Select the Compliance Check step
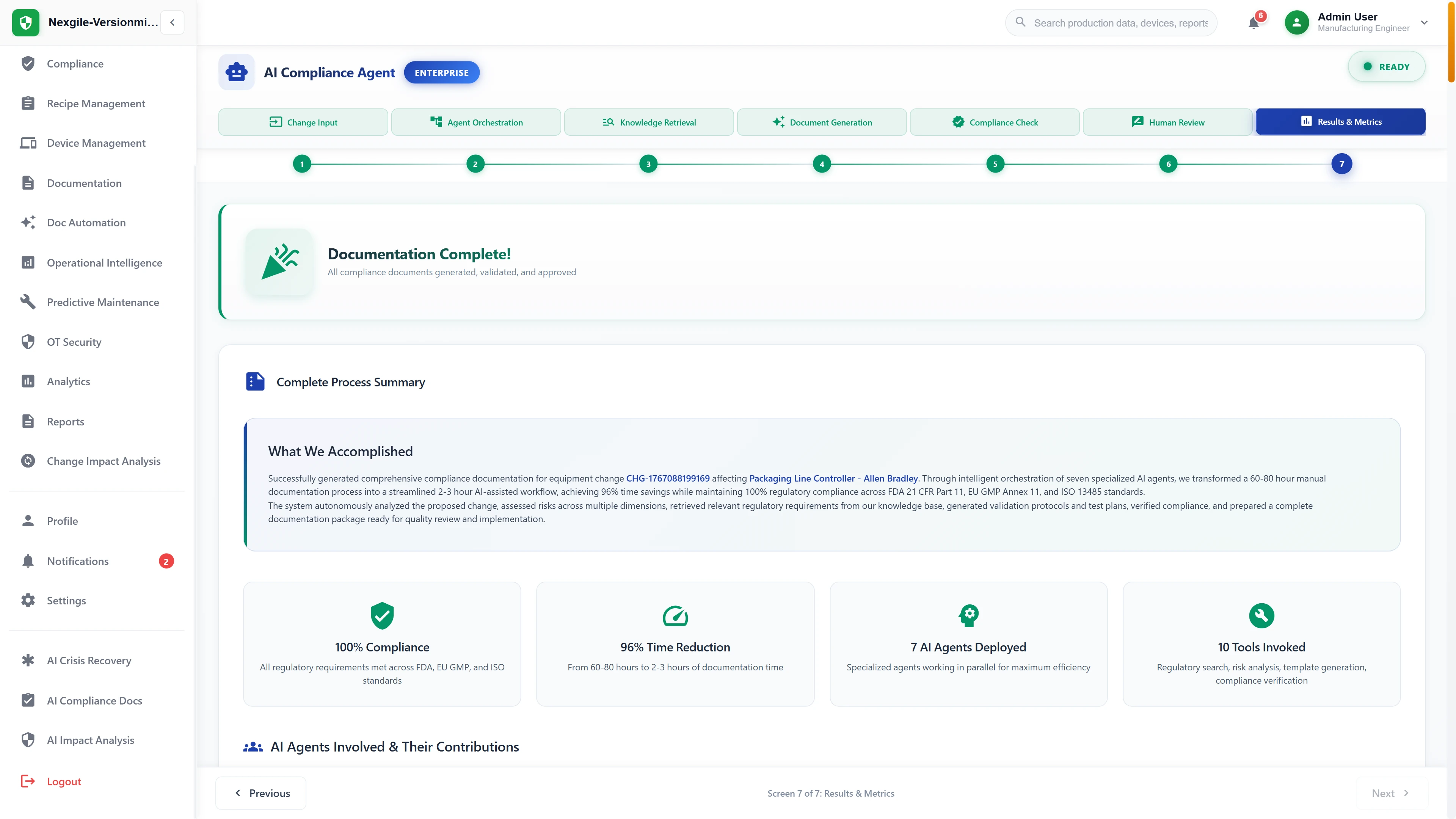Image resolution: width=1456 pixels, height=819 pixels. pos(995,121)
